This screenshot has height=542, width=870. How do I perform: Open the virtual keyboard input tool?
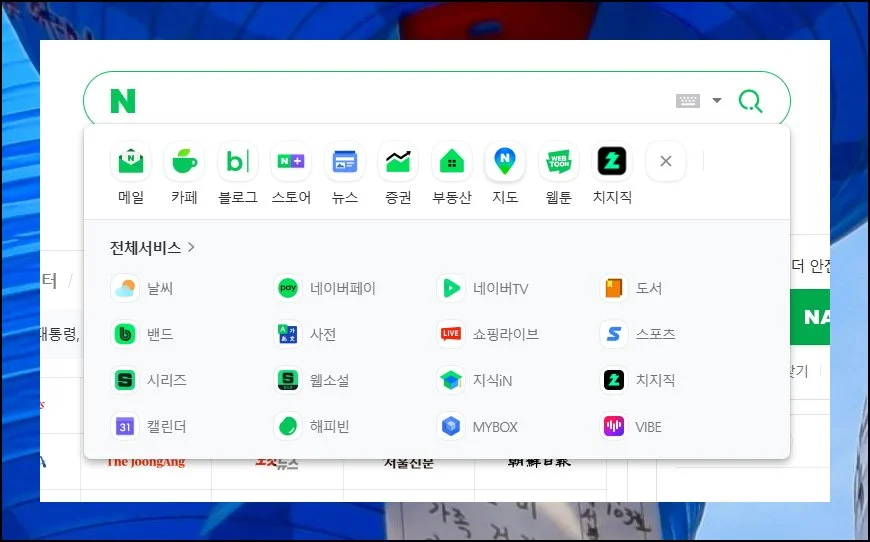(688, 101)
